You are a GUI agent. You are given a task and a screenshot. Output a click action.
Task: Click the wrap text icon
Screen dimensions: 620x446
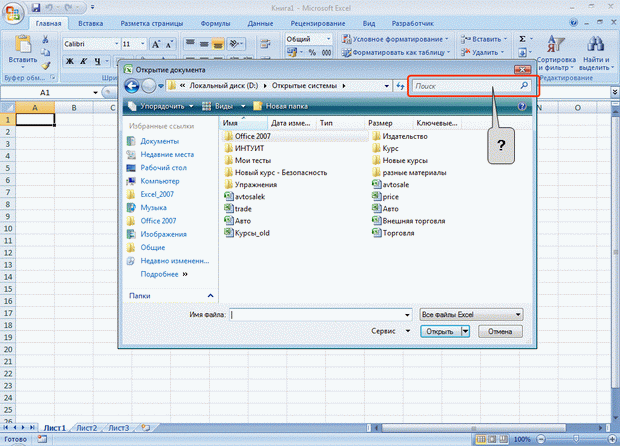[265, 43]
